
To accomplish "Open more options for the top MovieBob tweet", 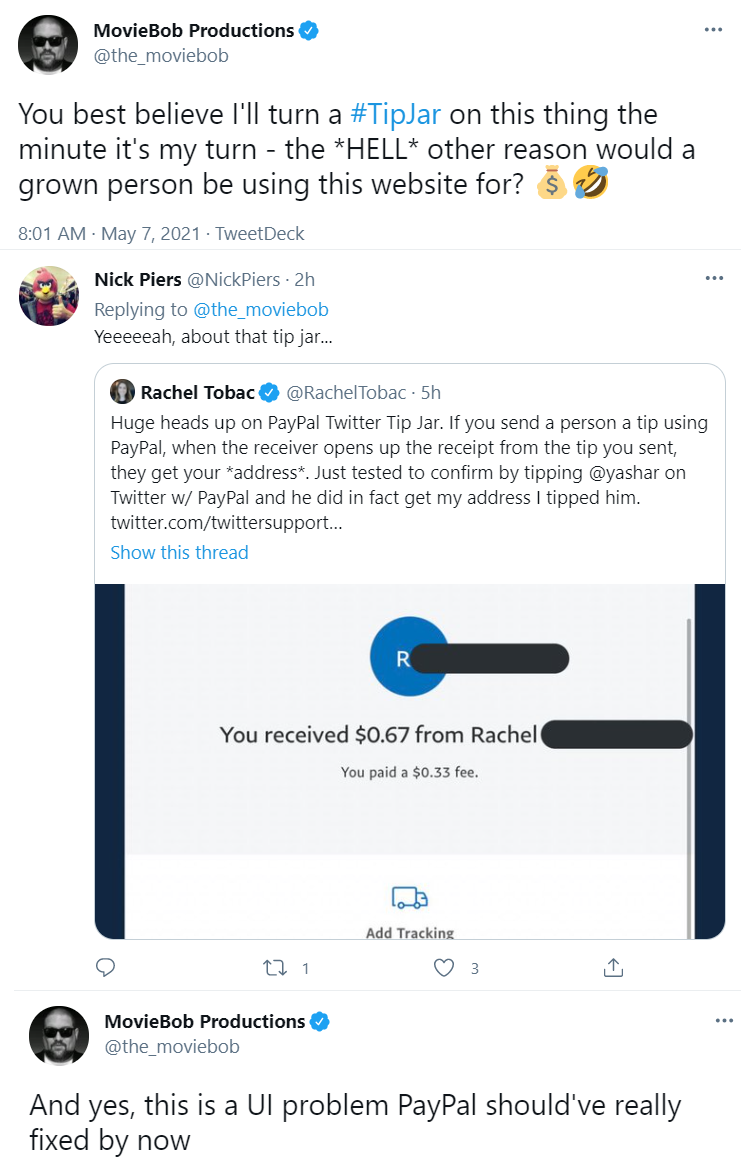I will tap(713, 30).
